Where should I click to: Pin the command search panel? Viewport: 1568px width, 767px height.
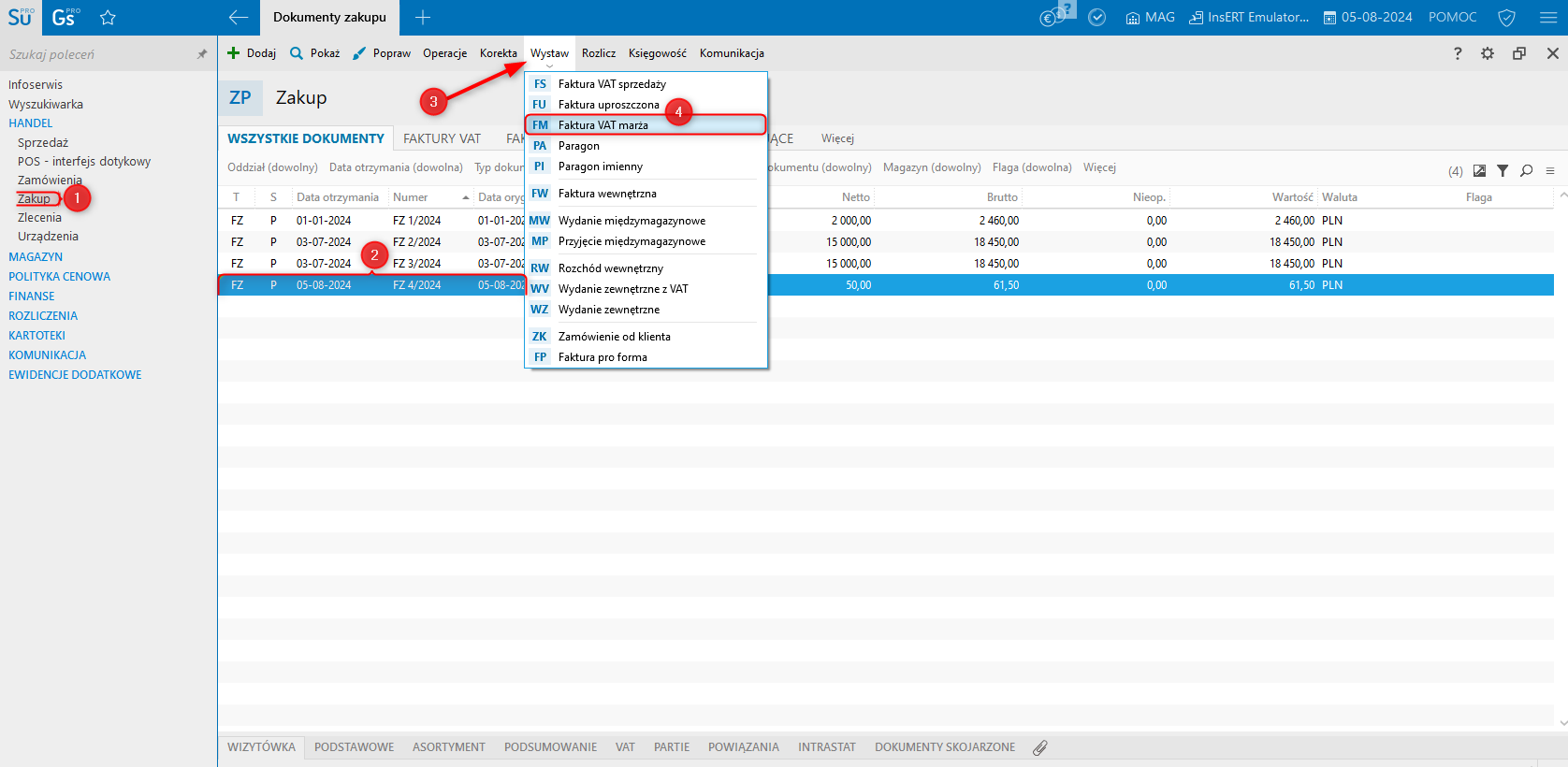(x=201, y=54)
